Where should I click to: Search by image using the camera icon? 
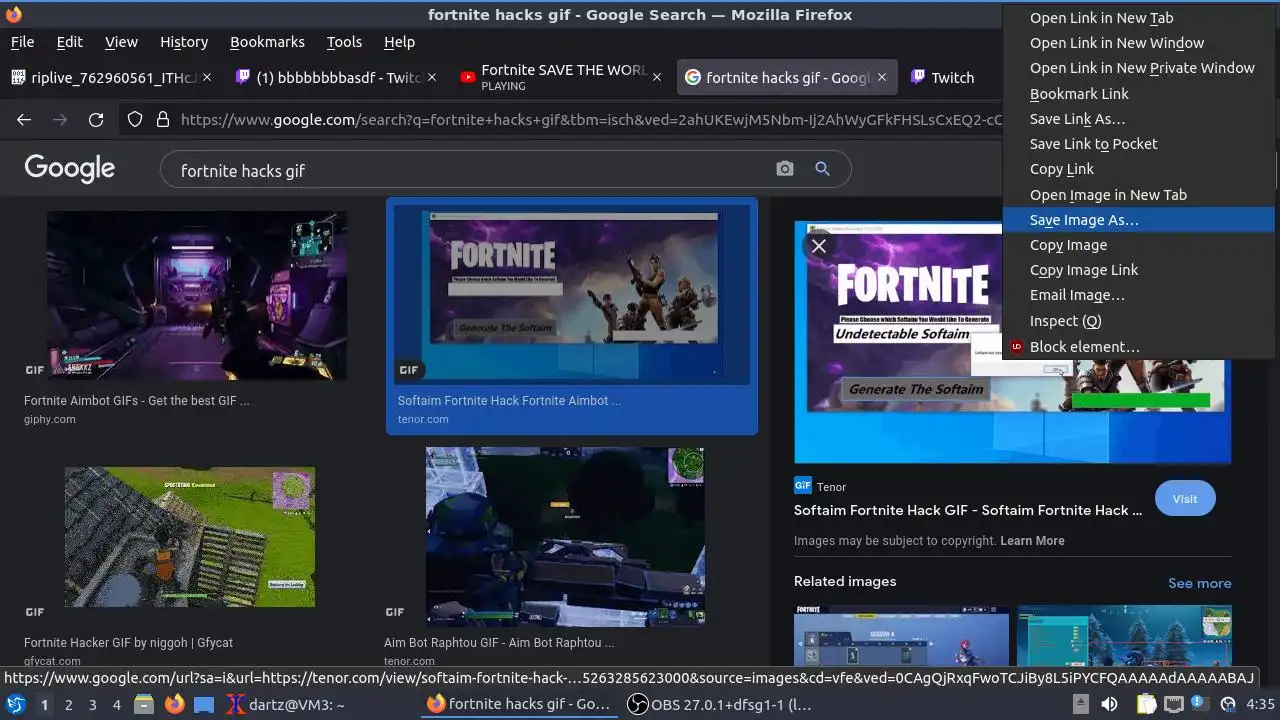coord(785,169)
